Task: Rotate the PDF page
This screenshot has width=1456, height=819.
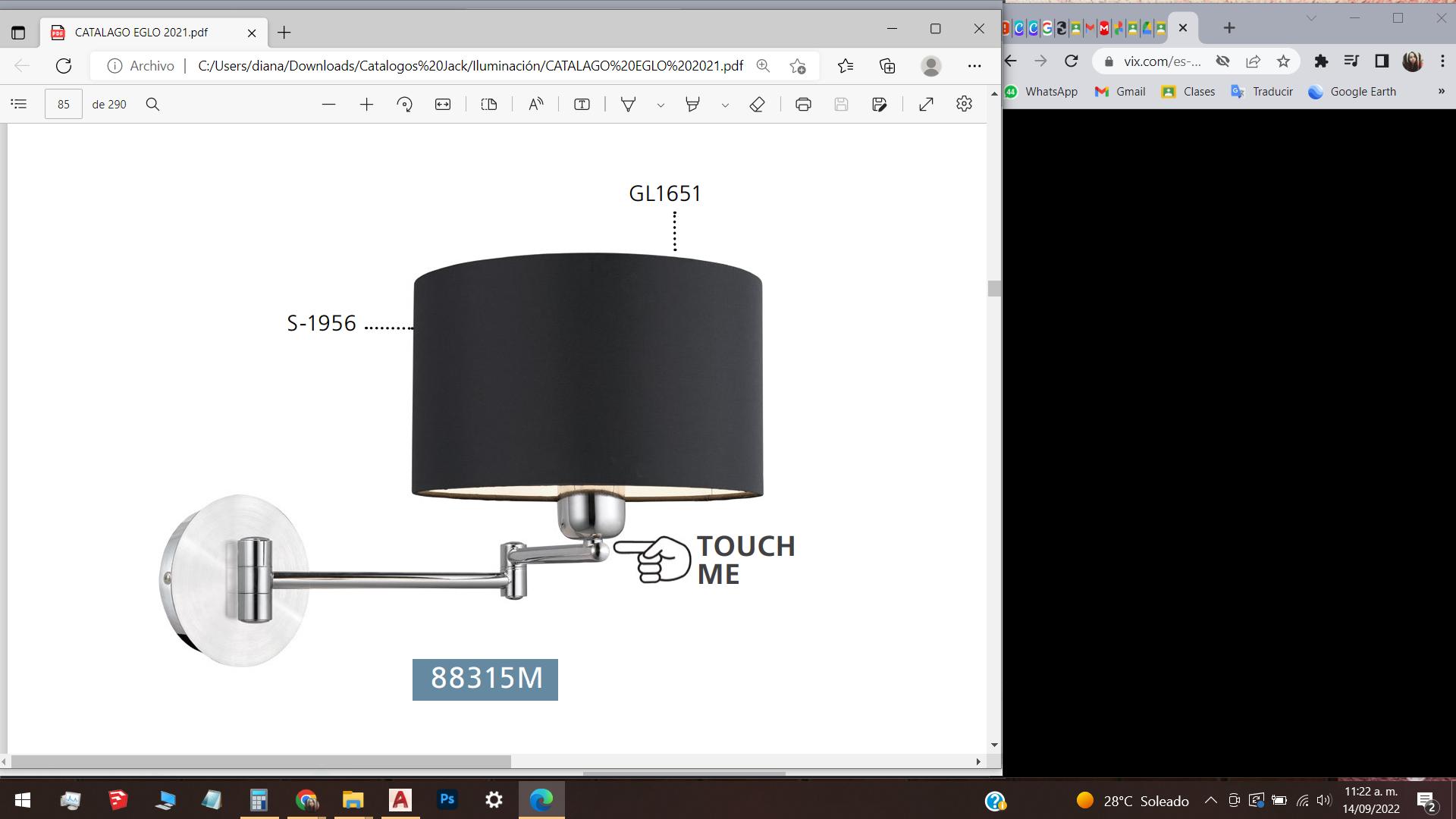Action: (x=405, y=105)
